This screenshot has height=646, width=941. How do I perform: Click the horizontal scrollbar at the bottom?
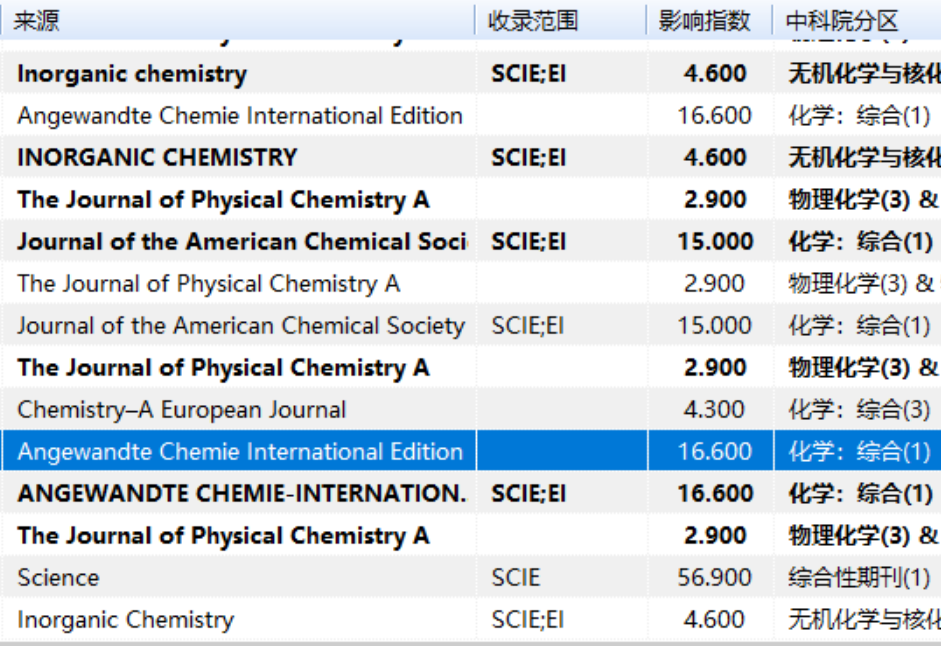click(x=470, y=642)
